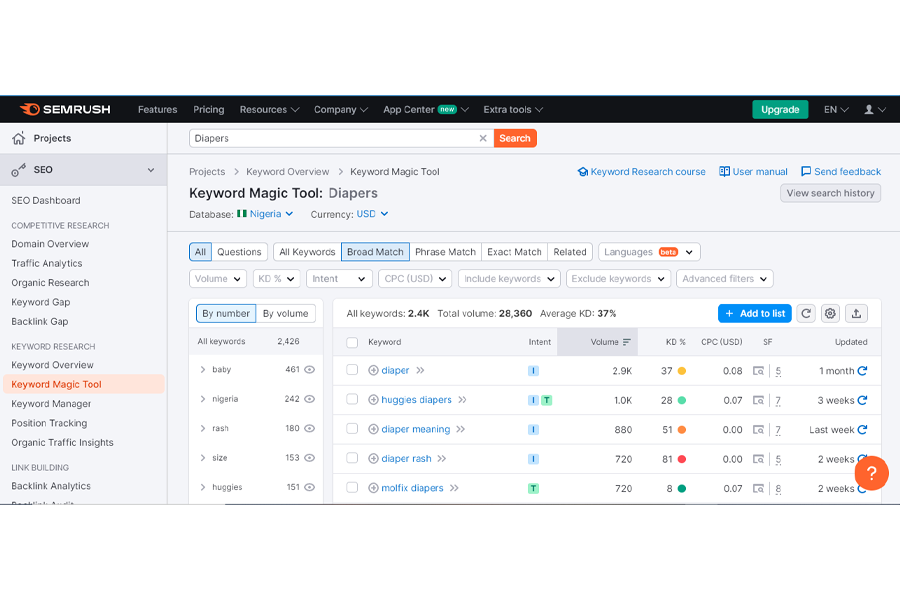900x600 pixels.
Task: Open the double-arrow next to diaper meaning
Action: [460, 429]
